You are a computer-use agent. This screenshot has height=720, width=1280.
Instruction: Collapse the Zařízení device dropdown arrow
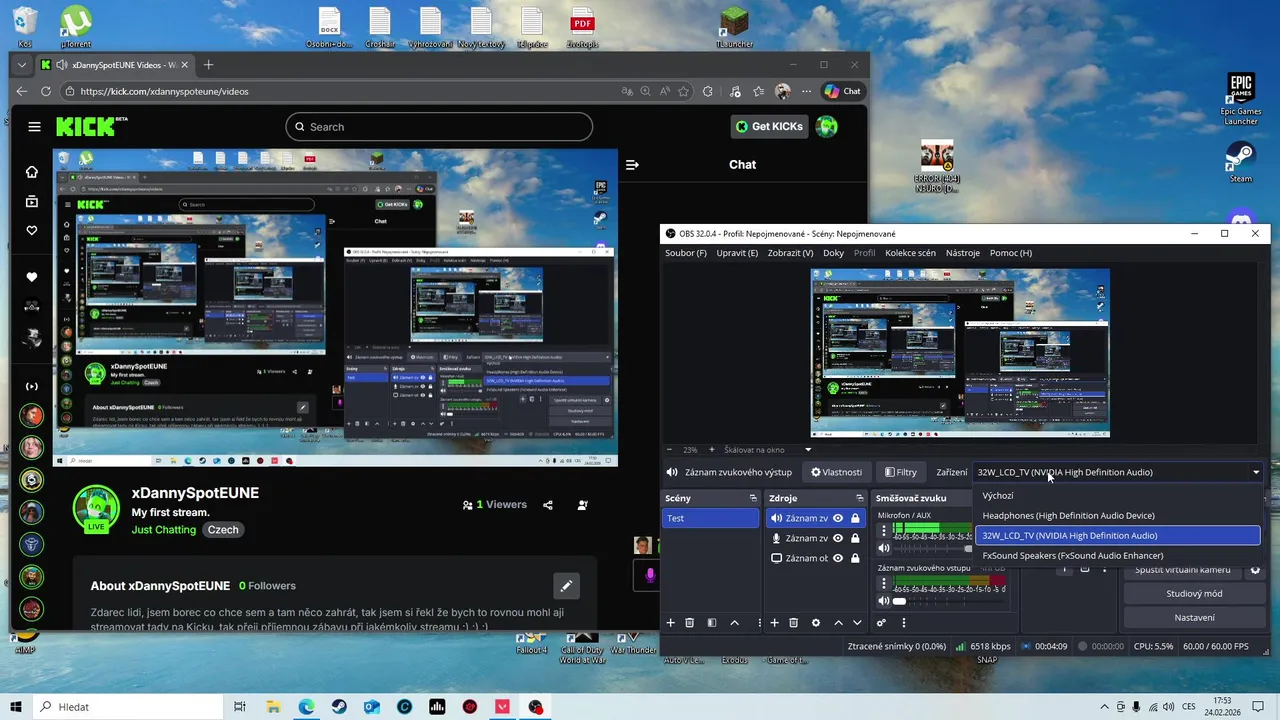click(x=1256, y=472)
